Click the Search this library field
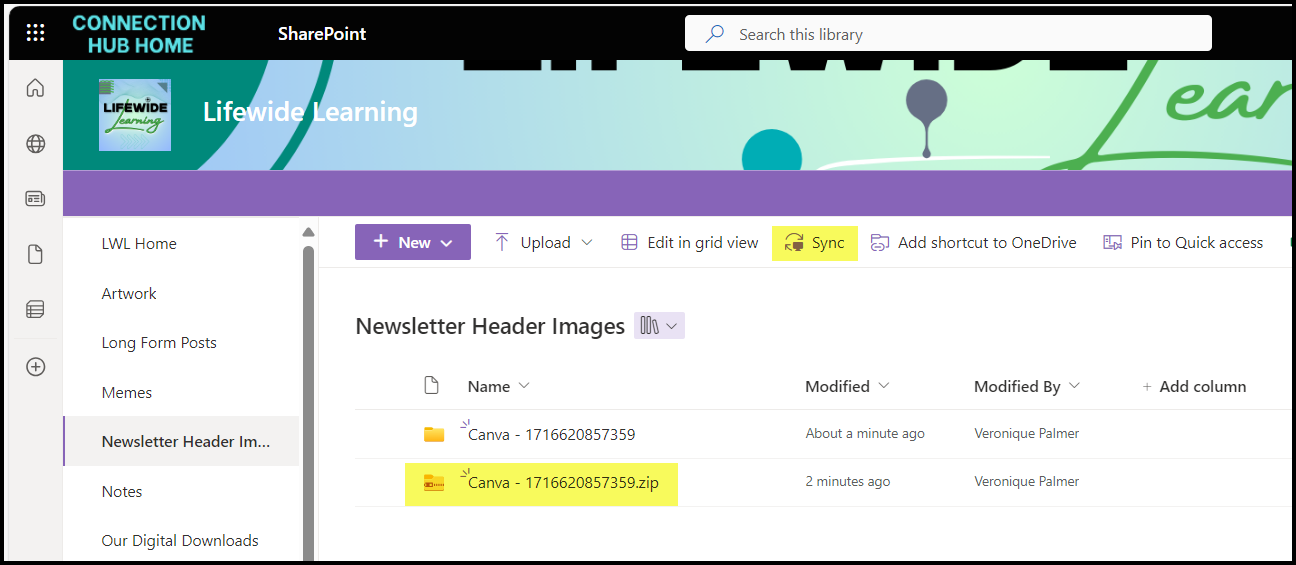Screen dimensions: 1296x565 947,34
